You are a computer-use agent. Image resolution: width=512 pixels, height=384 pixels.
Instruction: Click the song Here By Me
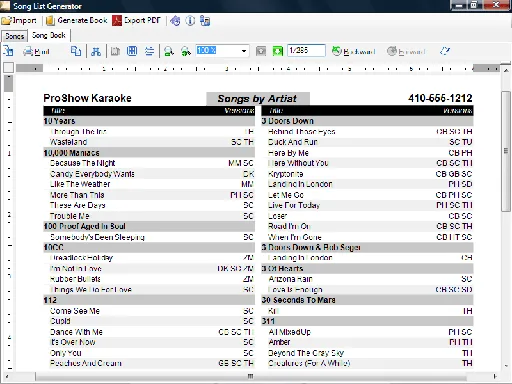[288, 153]
